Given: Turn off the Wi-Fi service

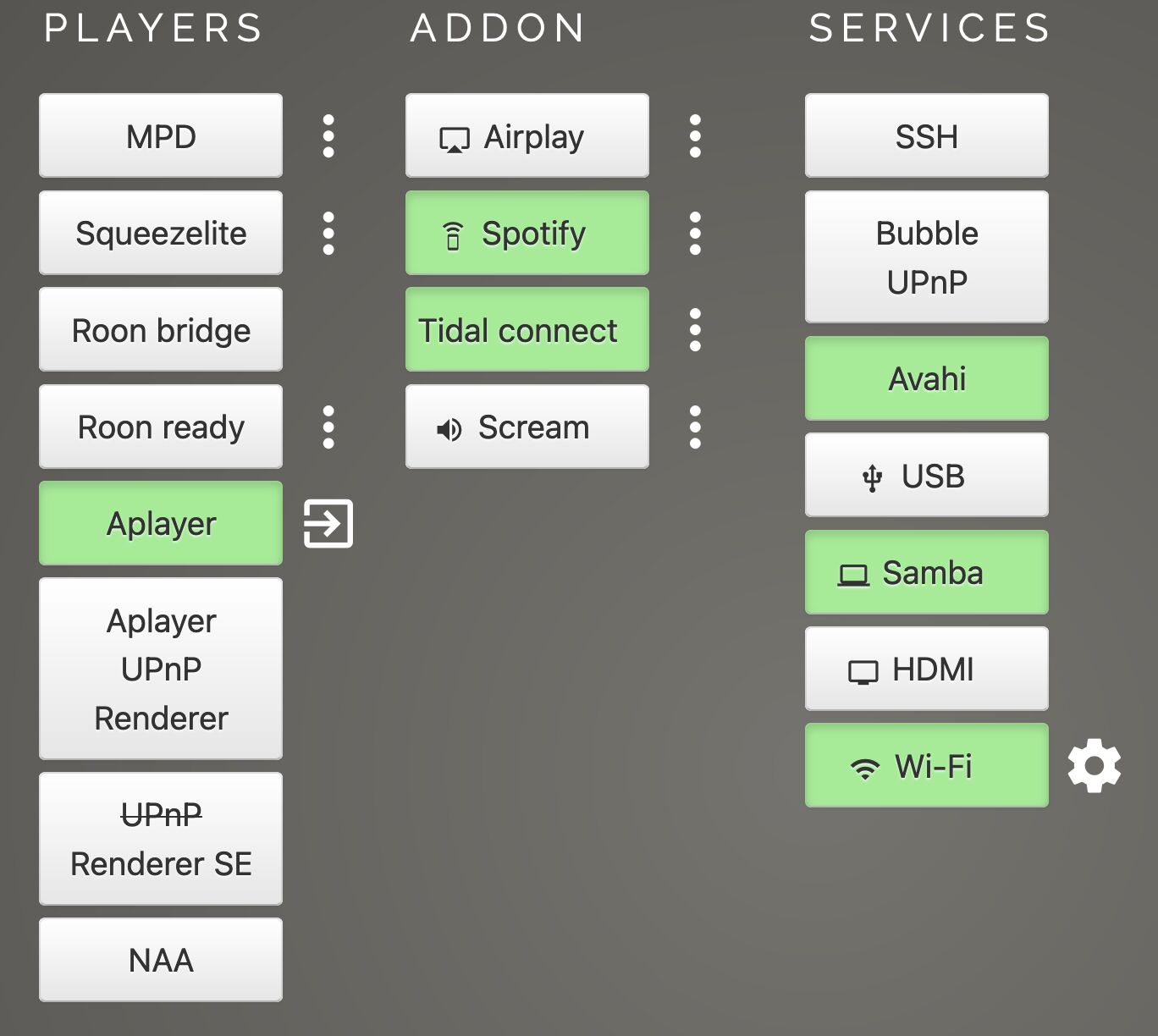Looking at the screenshot, I should pos(926,765).
